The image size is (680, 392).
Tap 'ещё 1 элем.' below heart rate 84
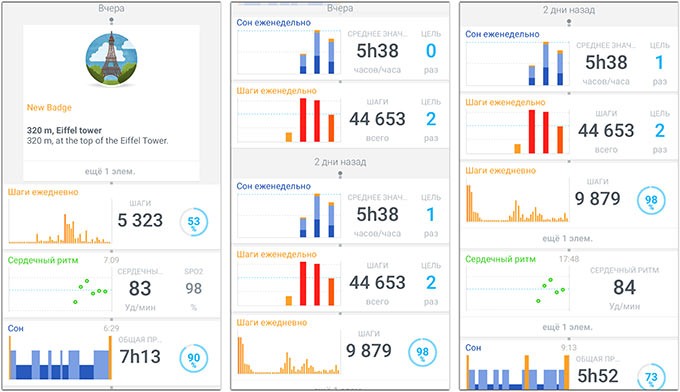568,327
